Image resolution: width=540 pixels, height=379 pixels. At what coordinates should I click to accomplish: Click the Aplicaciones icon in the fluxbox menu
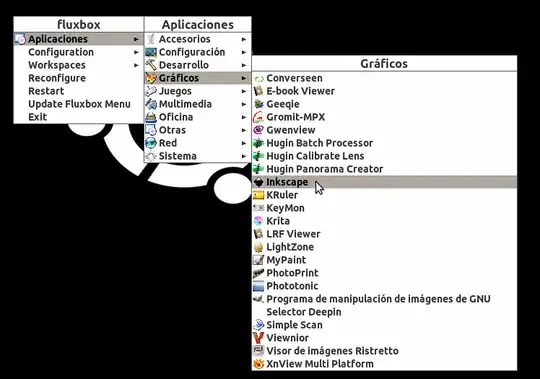[20, 39]
